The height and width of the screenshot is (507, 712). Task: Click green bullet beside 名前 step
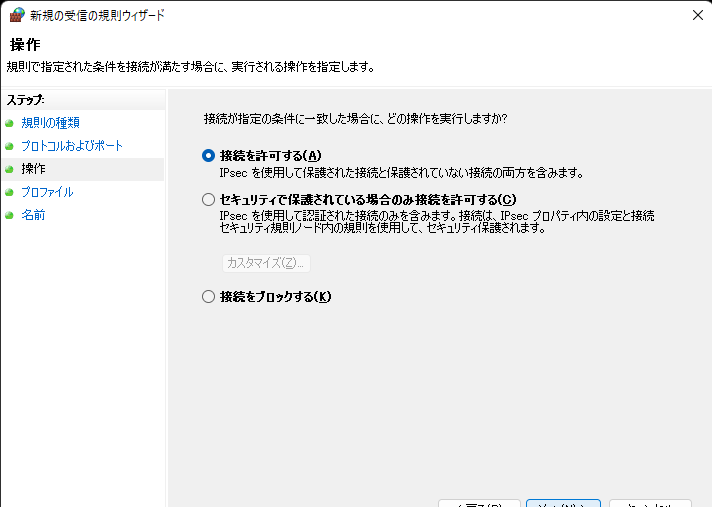pos(10,215)
